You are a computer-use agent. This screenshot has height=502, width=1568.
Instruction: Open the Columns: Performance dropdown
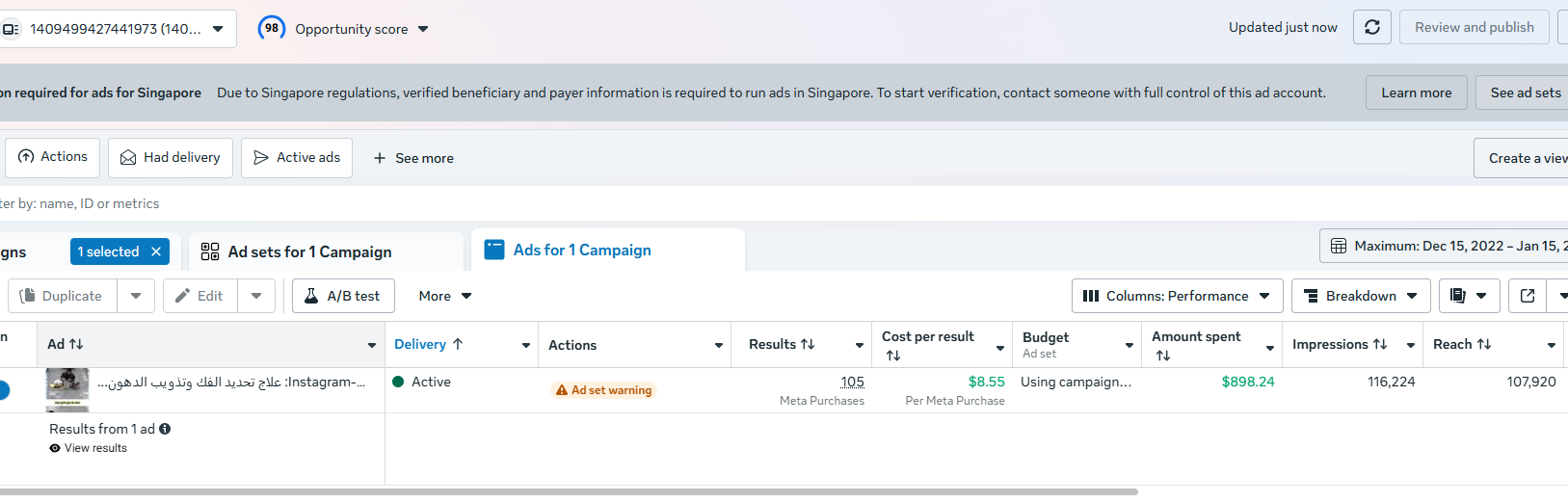pyautogui.click(x=1177, y=296)
